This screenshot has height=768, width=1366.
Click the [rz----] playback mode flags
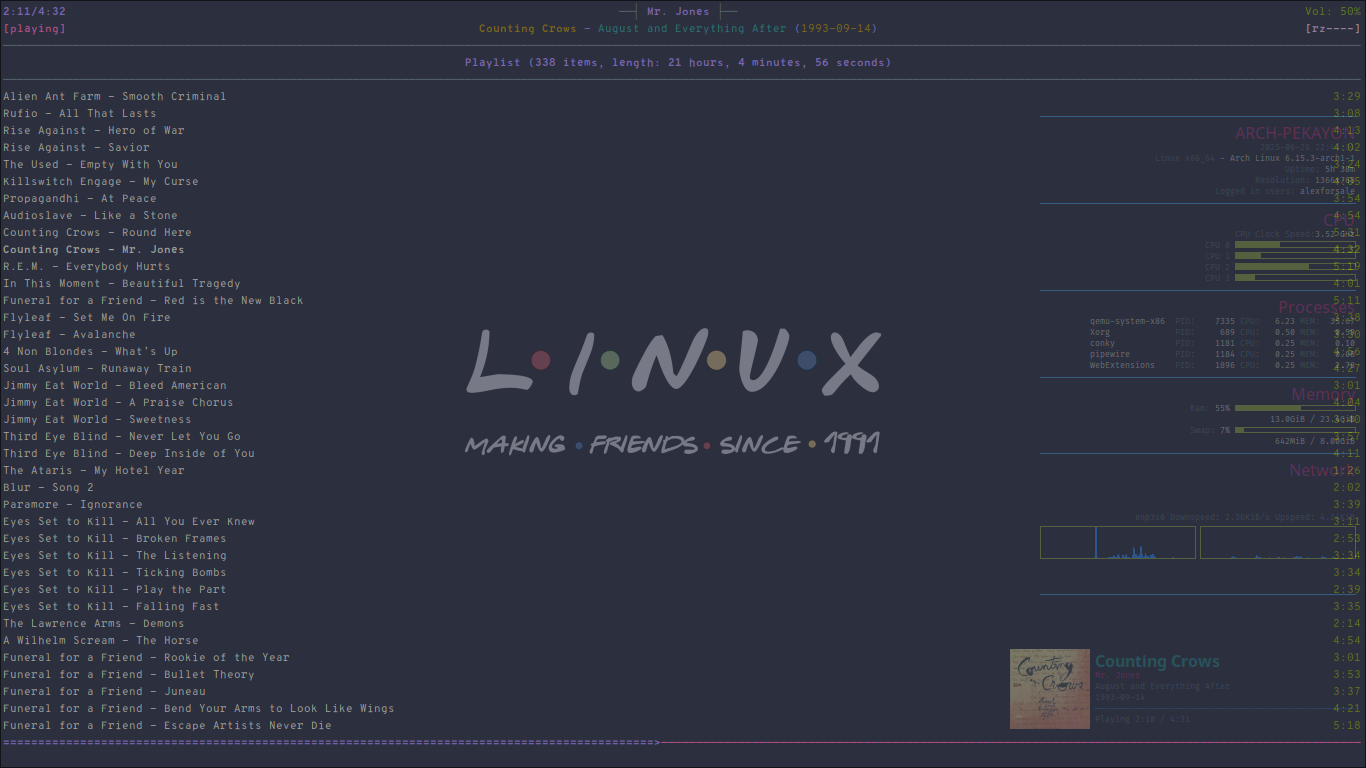point(1333,29)
